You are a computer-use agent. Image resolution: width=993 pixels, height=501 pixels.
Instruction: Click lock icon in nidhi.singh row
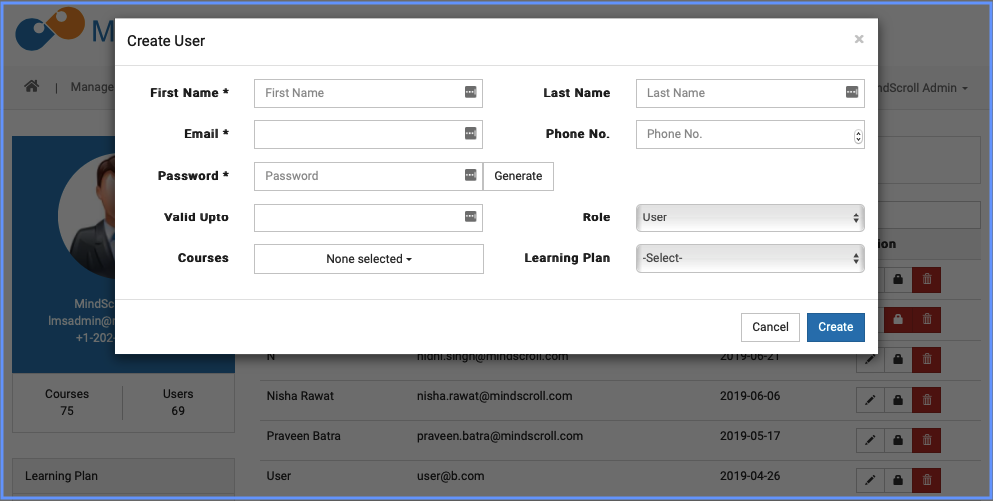pos(898,360)
